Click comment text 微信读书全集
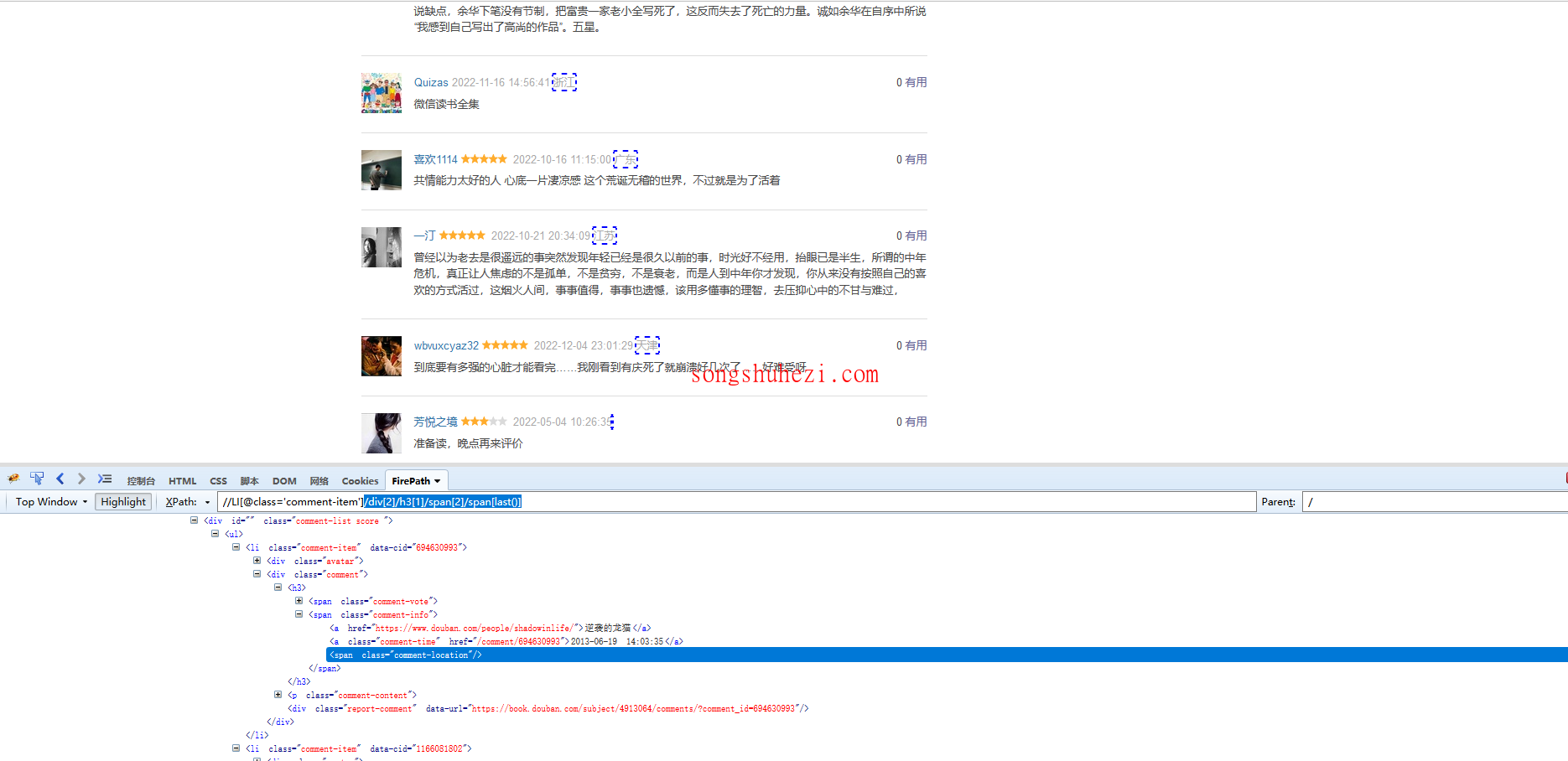Viewport: 1568px width, 761px height. tap(446, 104)
